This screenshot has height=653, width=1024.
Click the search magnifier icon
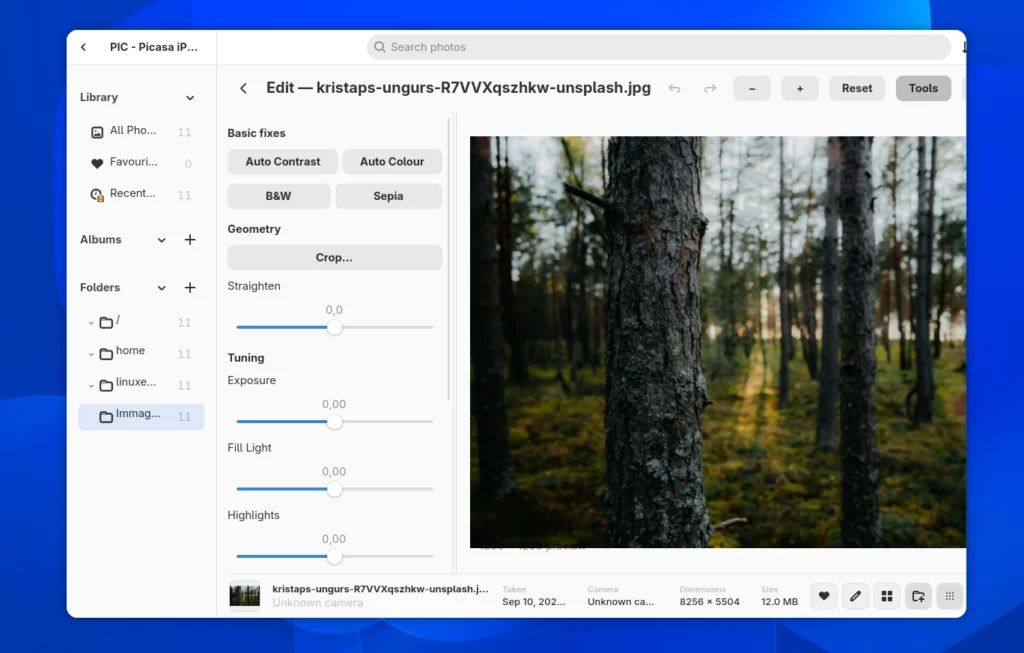[x=379, y=47]
